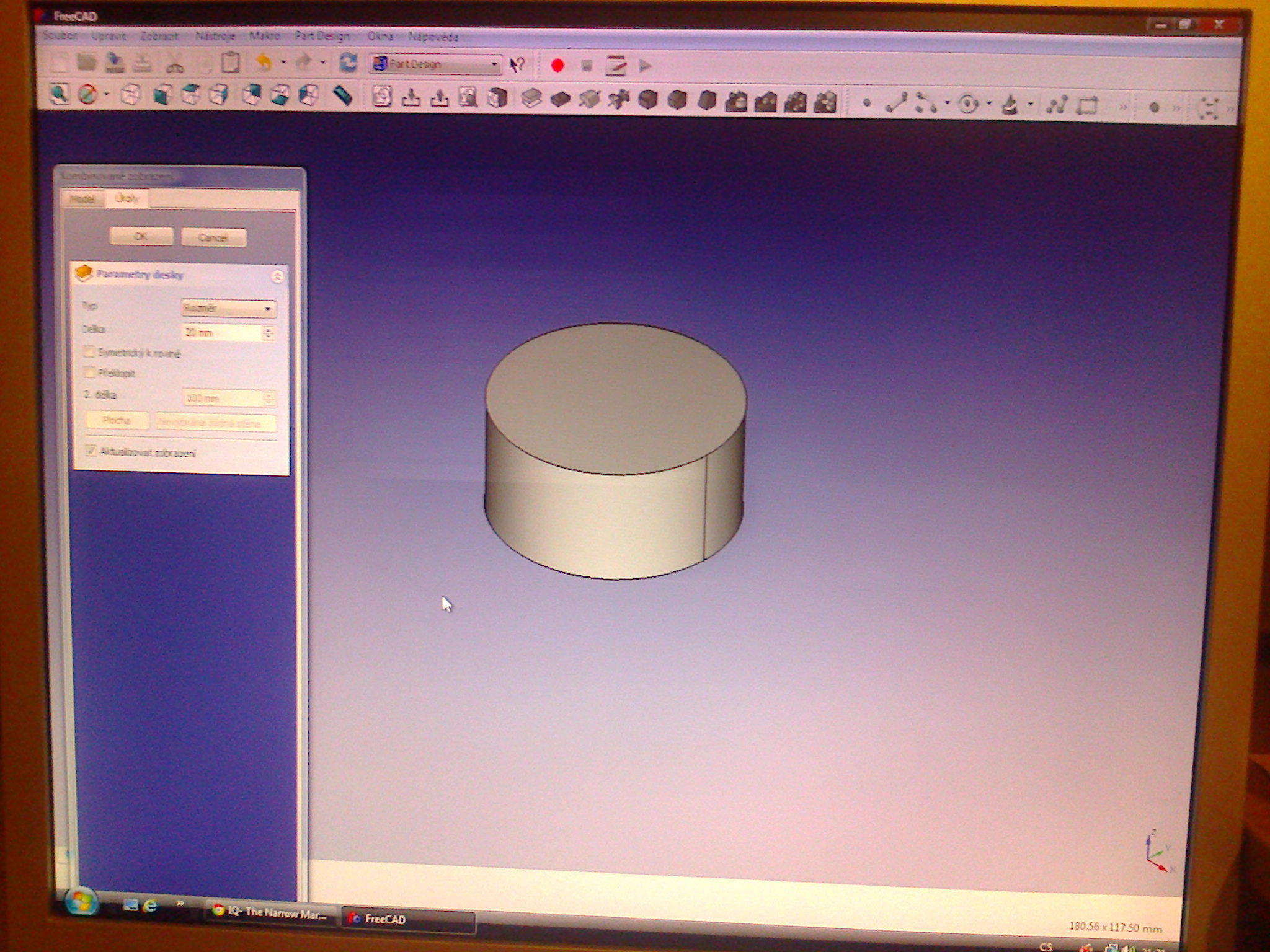Click the measure distance ruler icon

pos(343,95)
